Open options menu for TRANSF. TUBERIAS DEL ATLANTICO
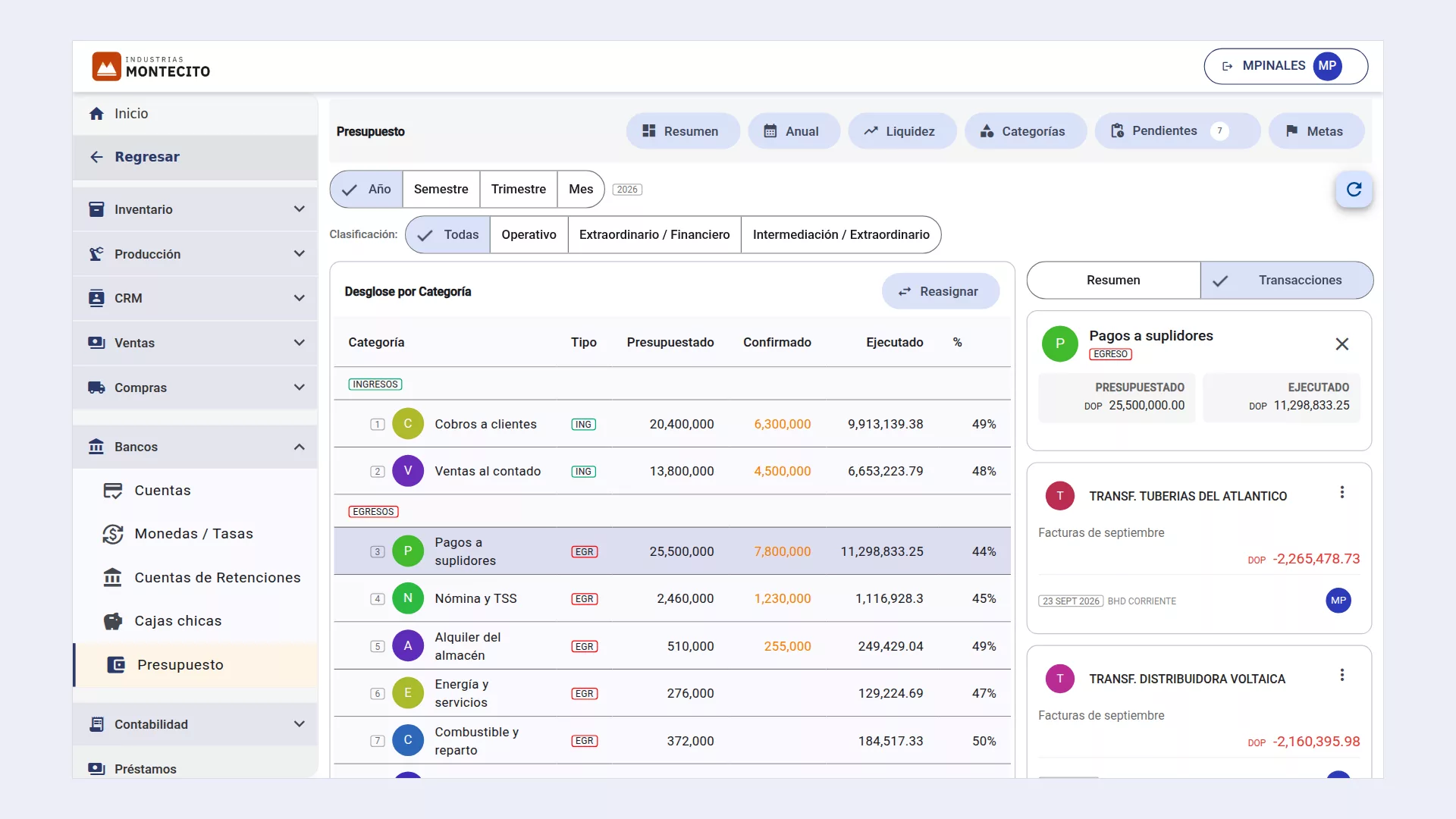The image size is (1456, 819). 1341,493
